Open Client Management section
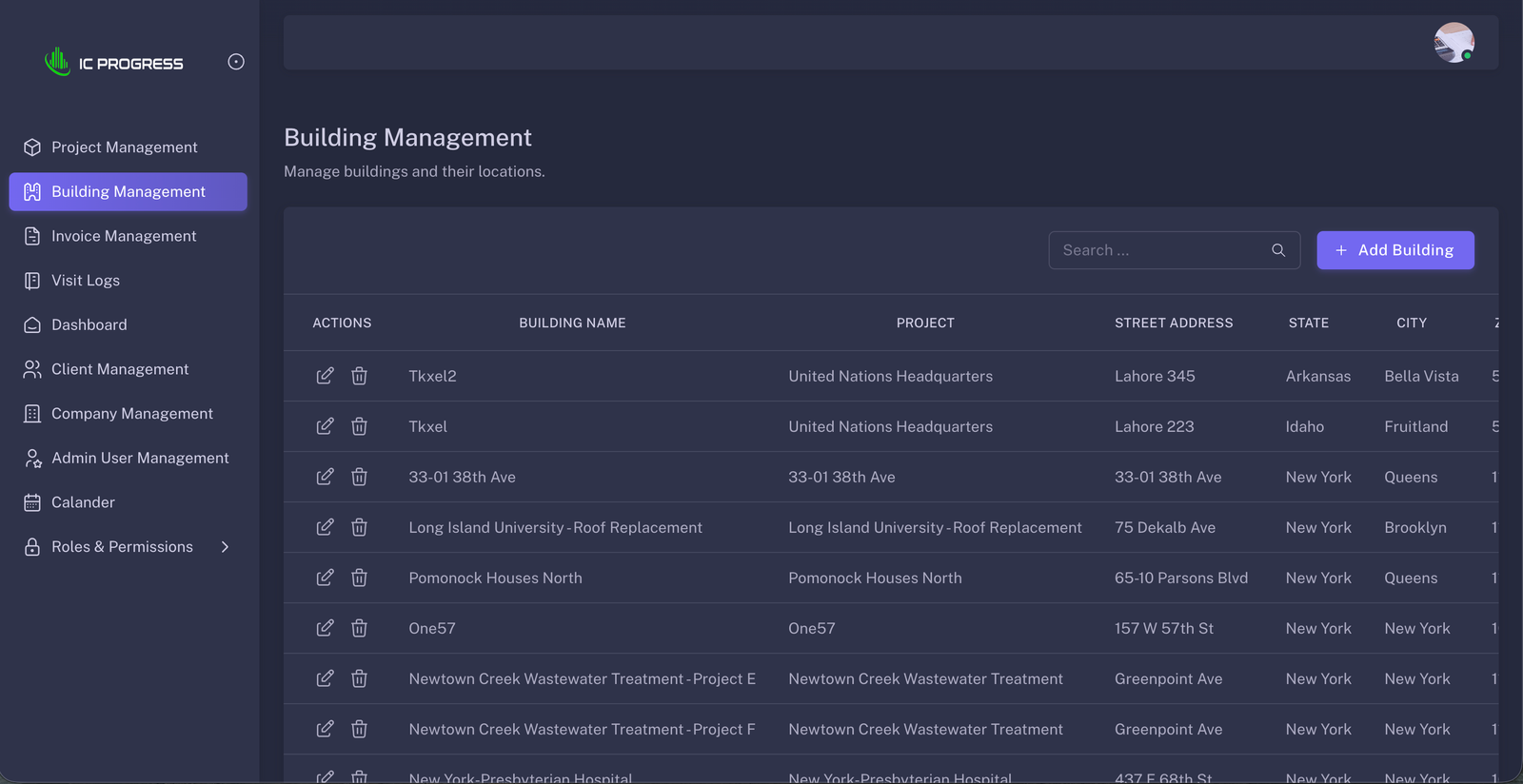Screen dimensions: 1523x784 click(x=128, y=369)
